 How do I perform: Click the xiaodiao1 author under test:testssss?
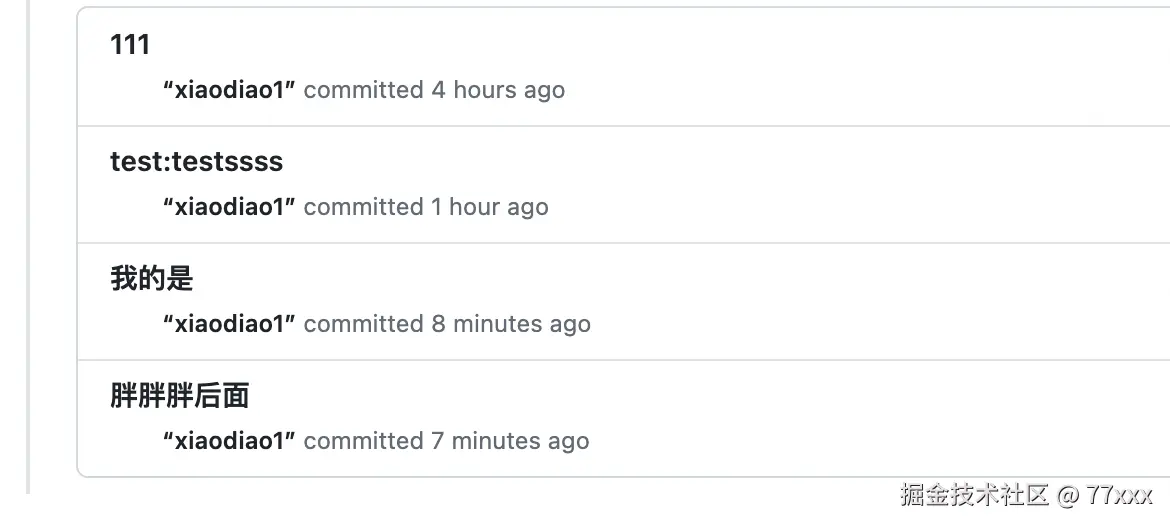(x=229, y=207)
